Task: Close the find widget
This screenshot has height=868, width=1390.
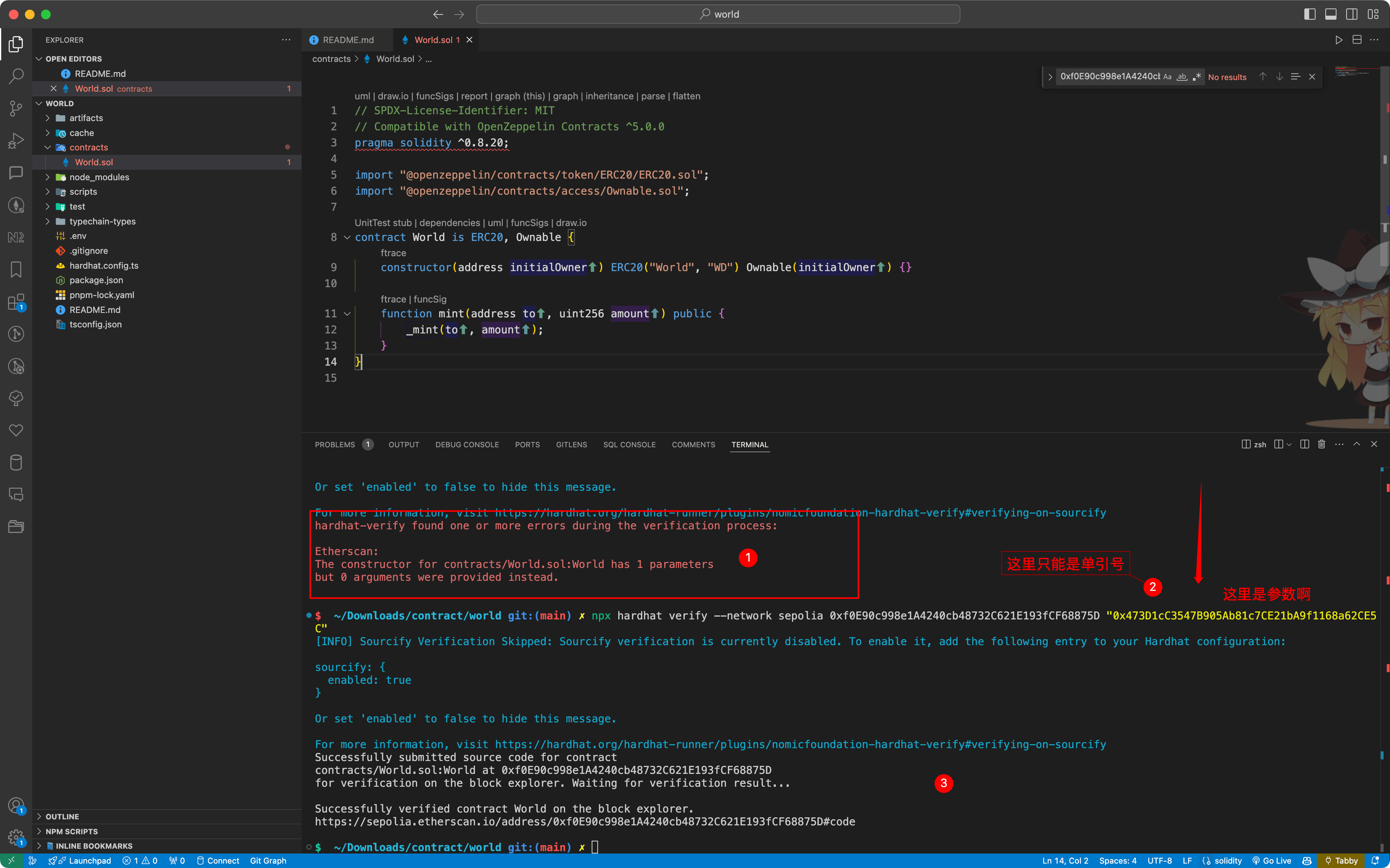Action: pyautogui.click(x=1312, y=76)
